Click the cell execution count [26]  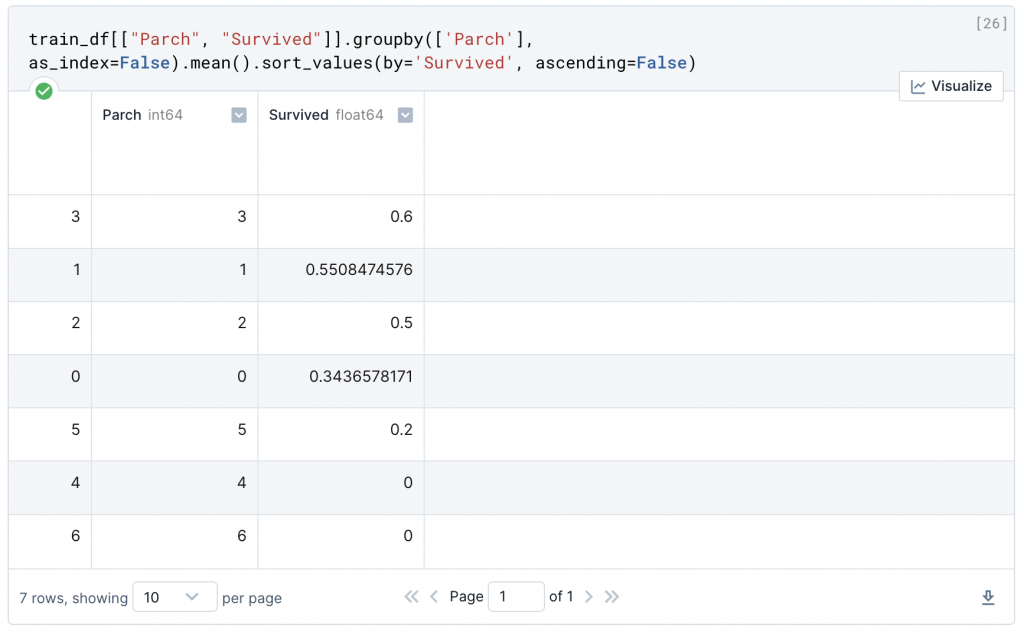[x=991, y=24]
